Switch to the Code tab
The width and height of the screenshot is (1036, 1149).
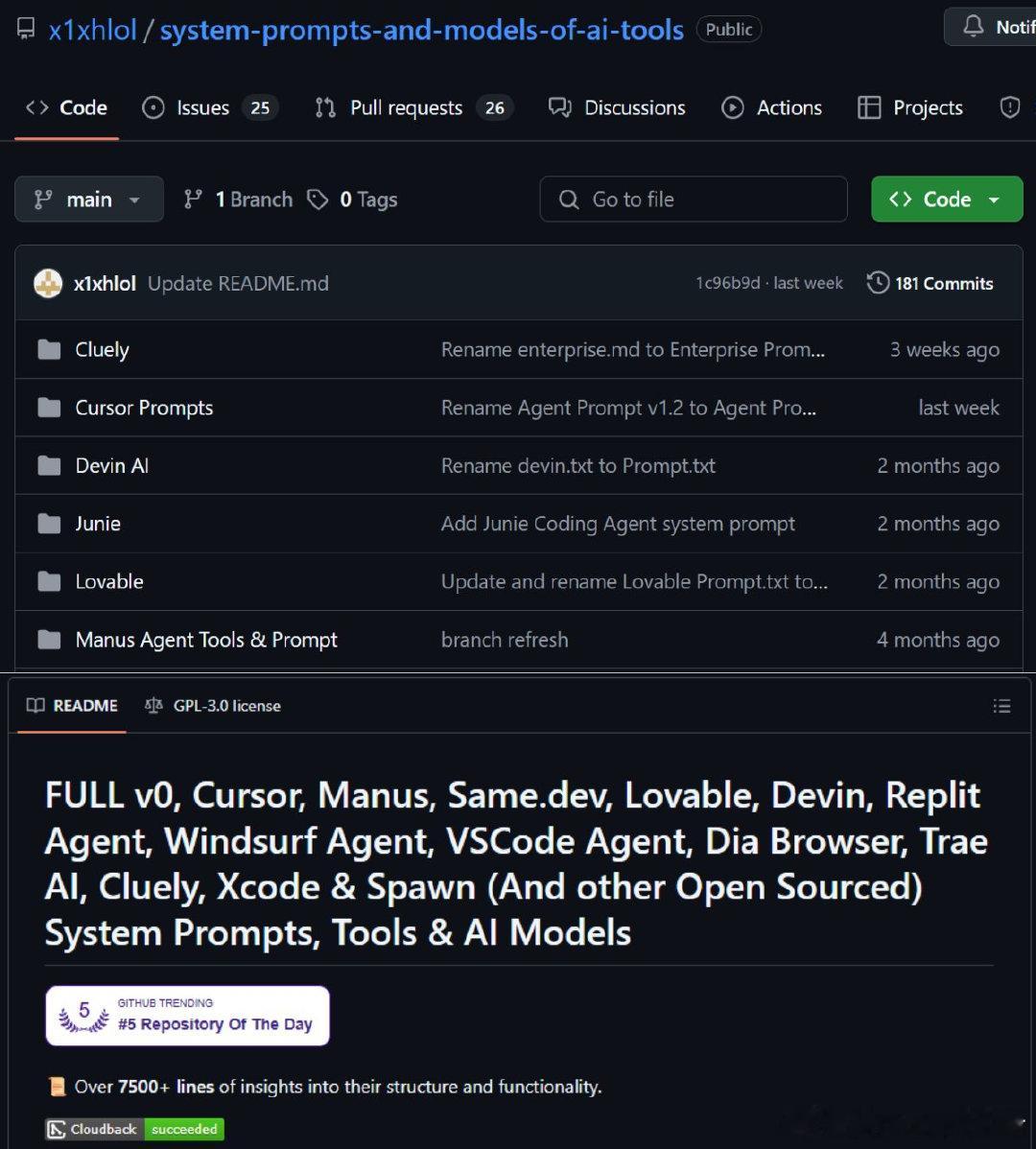(67, 107)
